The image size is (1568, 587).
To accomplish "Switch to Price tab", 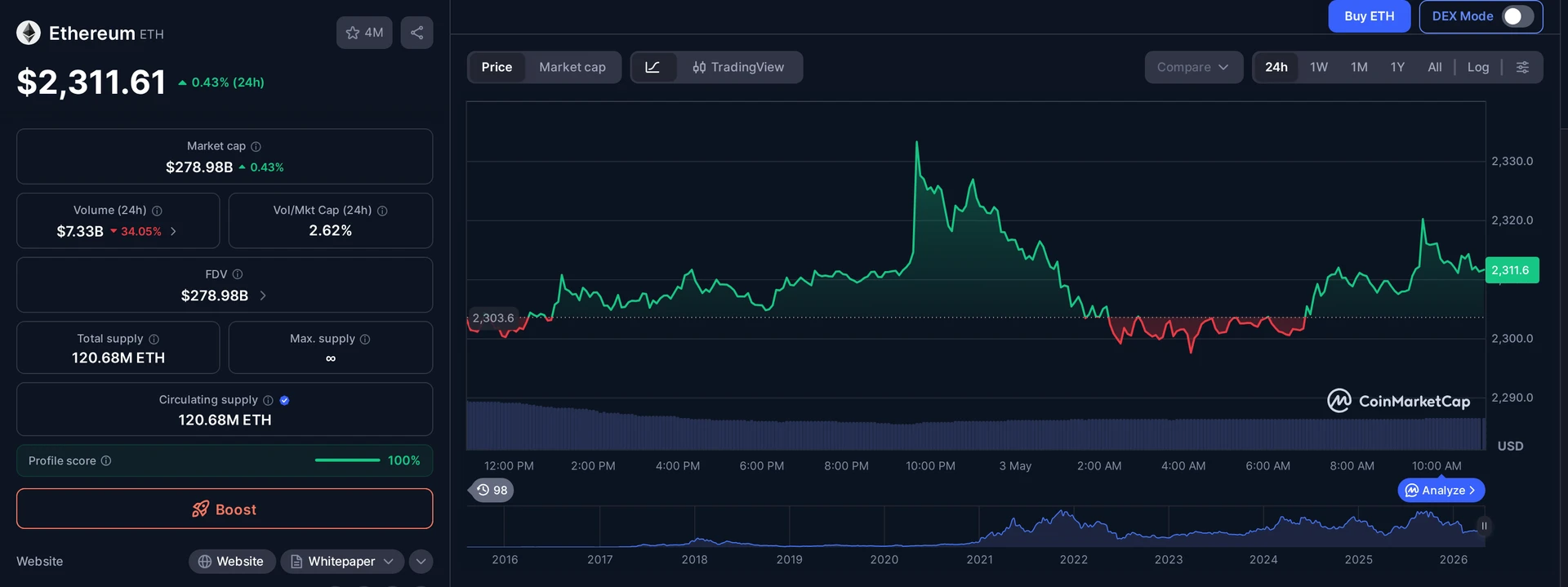I will coord(497,67).
